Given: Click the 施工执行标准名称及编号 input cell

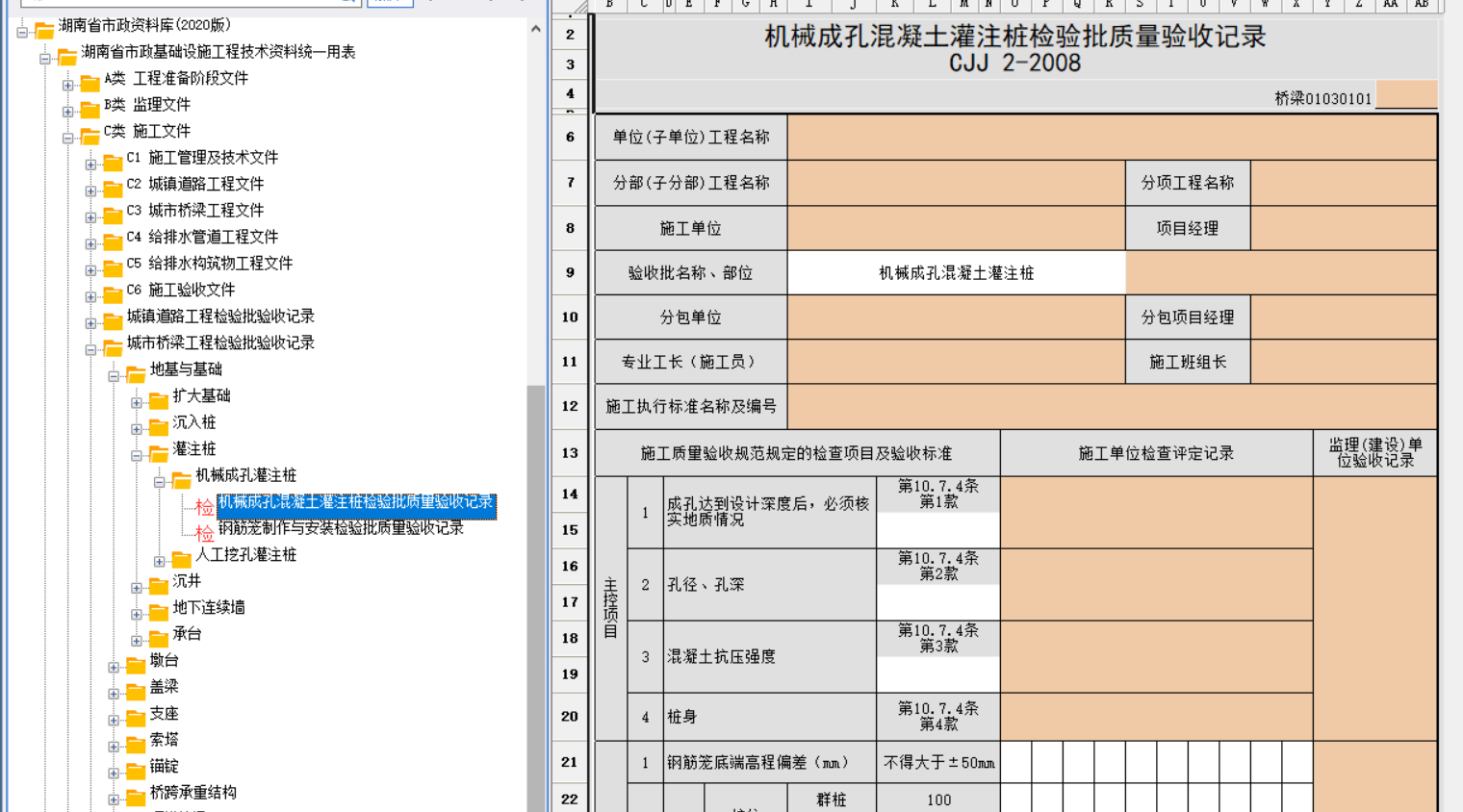Looking at the screenshot, I should pos(1112,407).
